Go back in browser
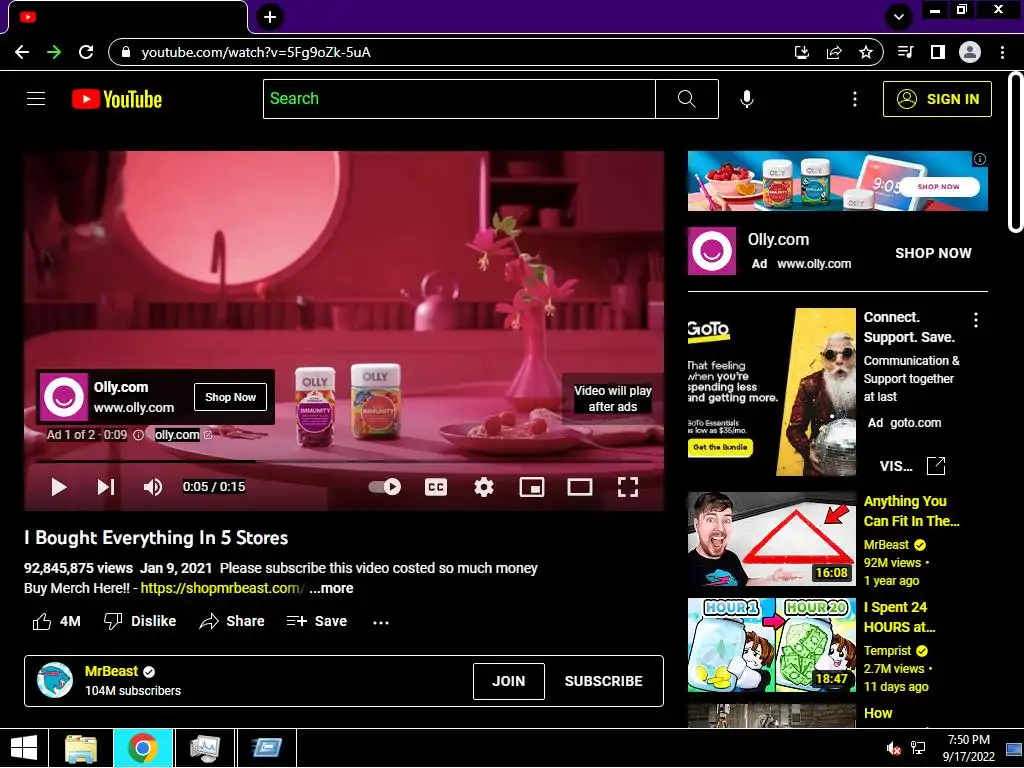1024x768 pixels. [x=22, y=52]
